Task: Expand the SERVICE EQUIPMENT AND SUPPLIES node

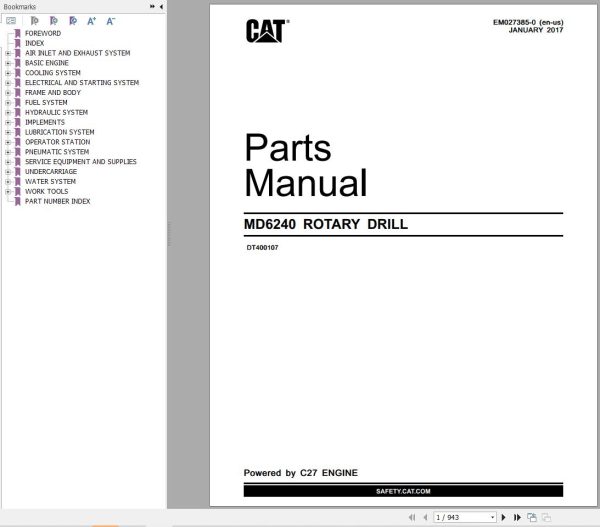Action: click(x=8, y=162)
